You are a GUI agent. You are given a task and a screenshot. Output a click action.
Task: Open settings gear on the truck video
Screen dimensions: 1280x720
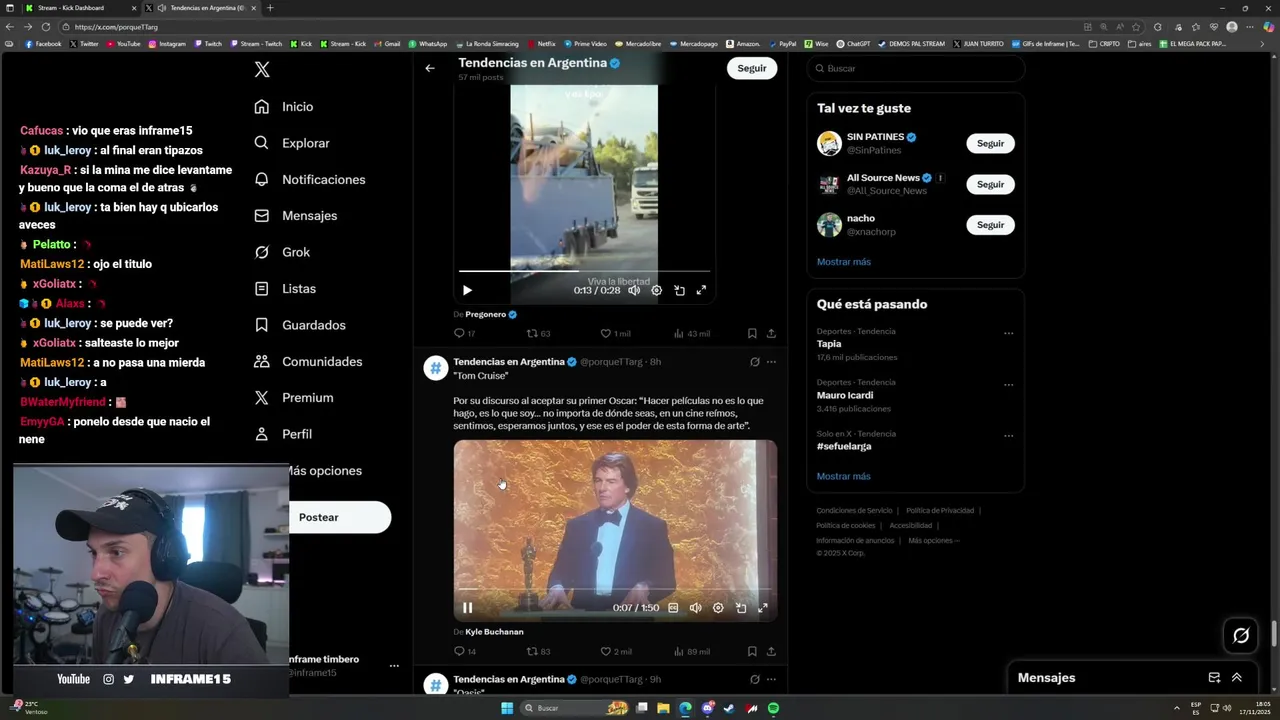coord(656,290)
